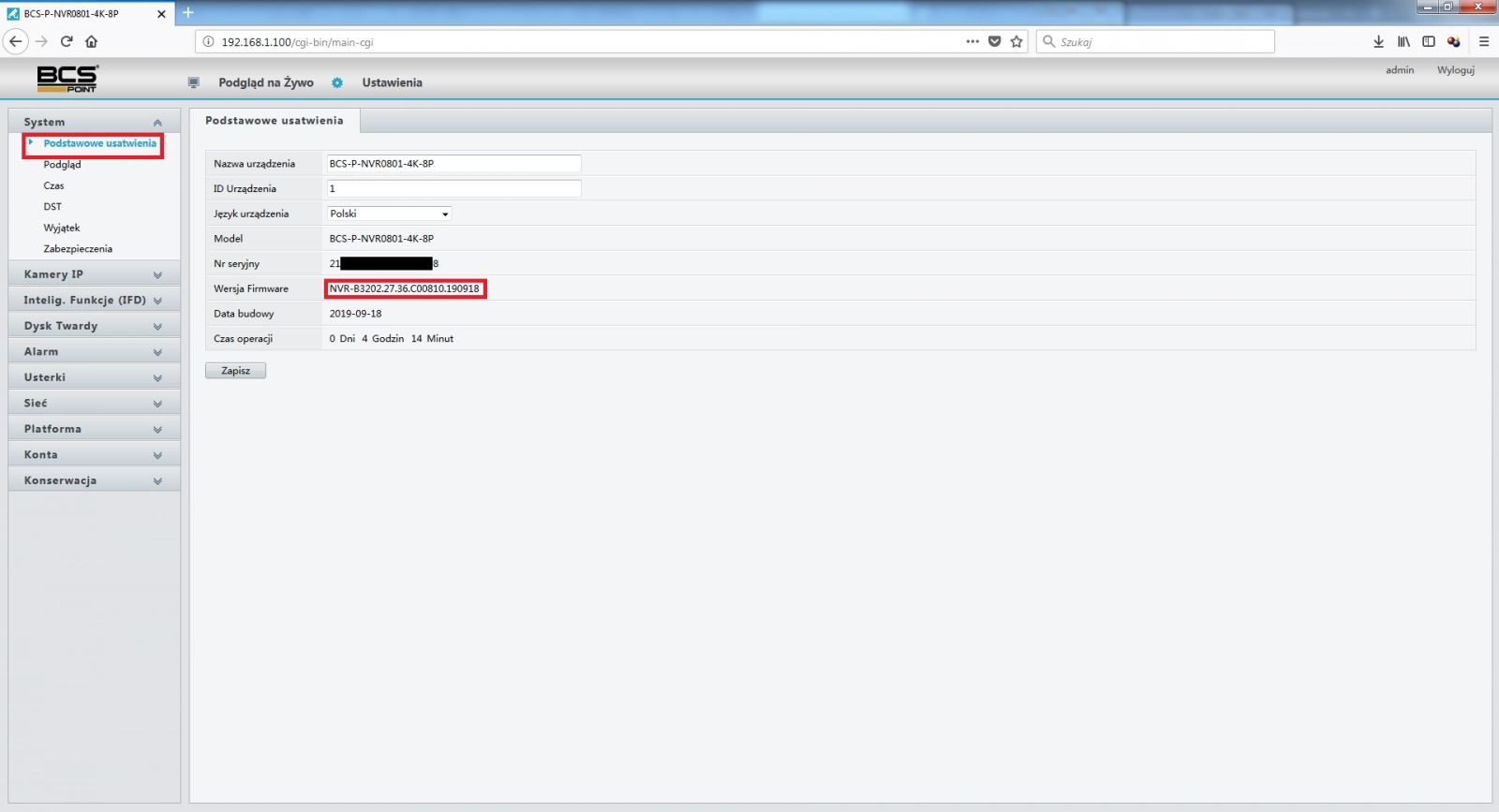Click the Szukaj search box
The image size is (1499, 812).
point(1155,41)
